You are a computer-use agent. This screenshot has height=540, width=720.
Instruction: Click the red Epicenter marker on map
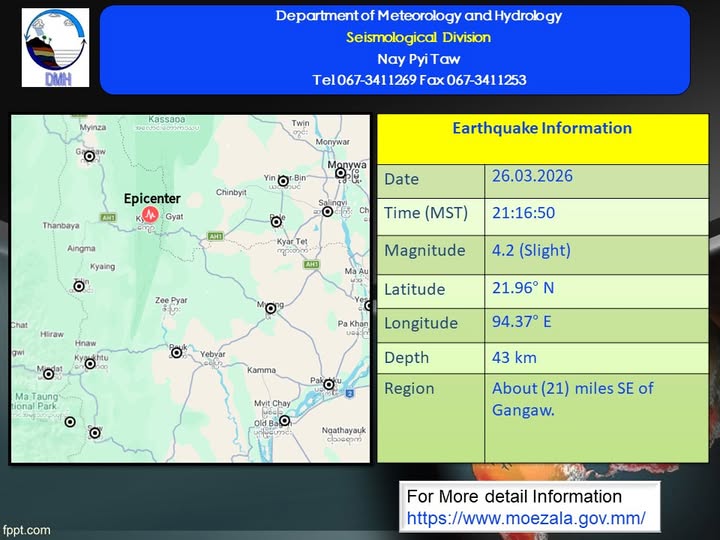click(x=150, y=214)
